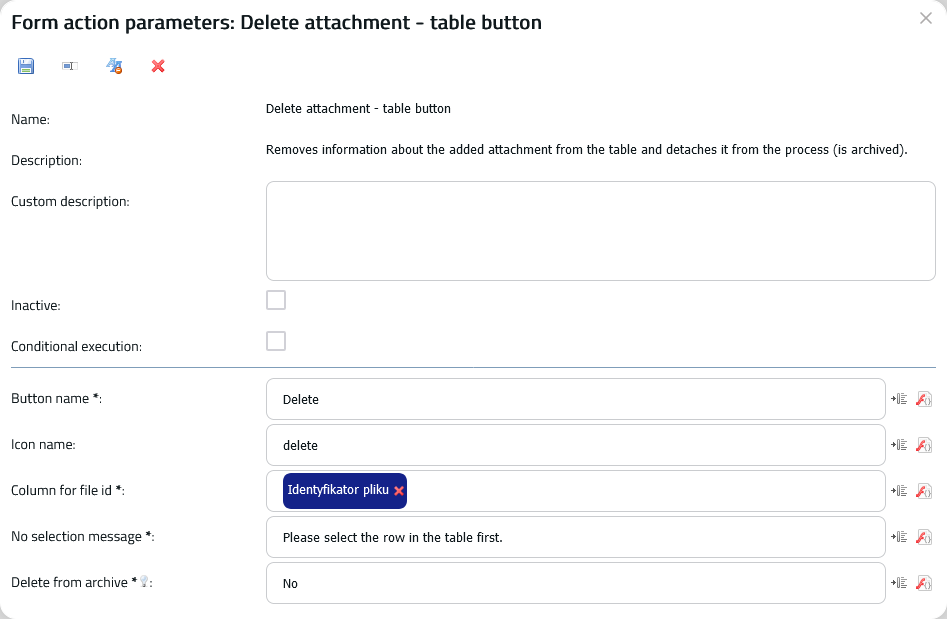The width and height of the screenshot is (947, 619).
Task: Tick the Conditional execution checkbox
Action: tap(276, 341)
